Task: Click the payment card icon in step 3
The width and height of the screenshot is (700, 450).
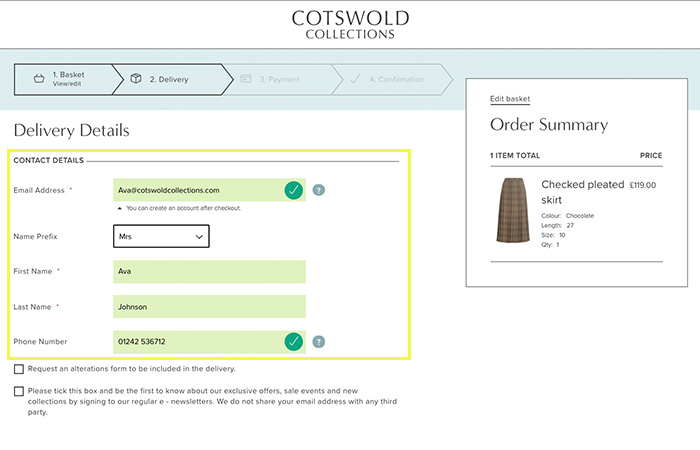Action: pyautogui.click(x=245, y=79)
